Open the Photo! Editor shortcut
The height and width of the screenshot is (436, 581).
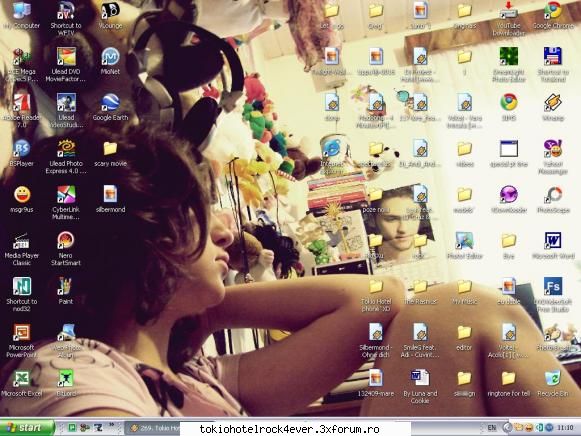pyautogui.click(x=464, y=245)
